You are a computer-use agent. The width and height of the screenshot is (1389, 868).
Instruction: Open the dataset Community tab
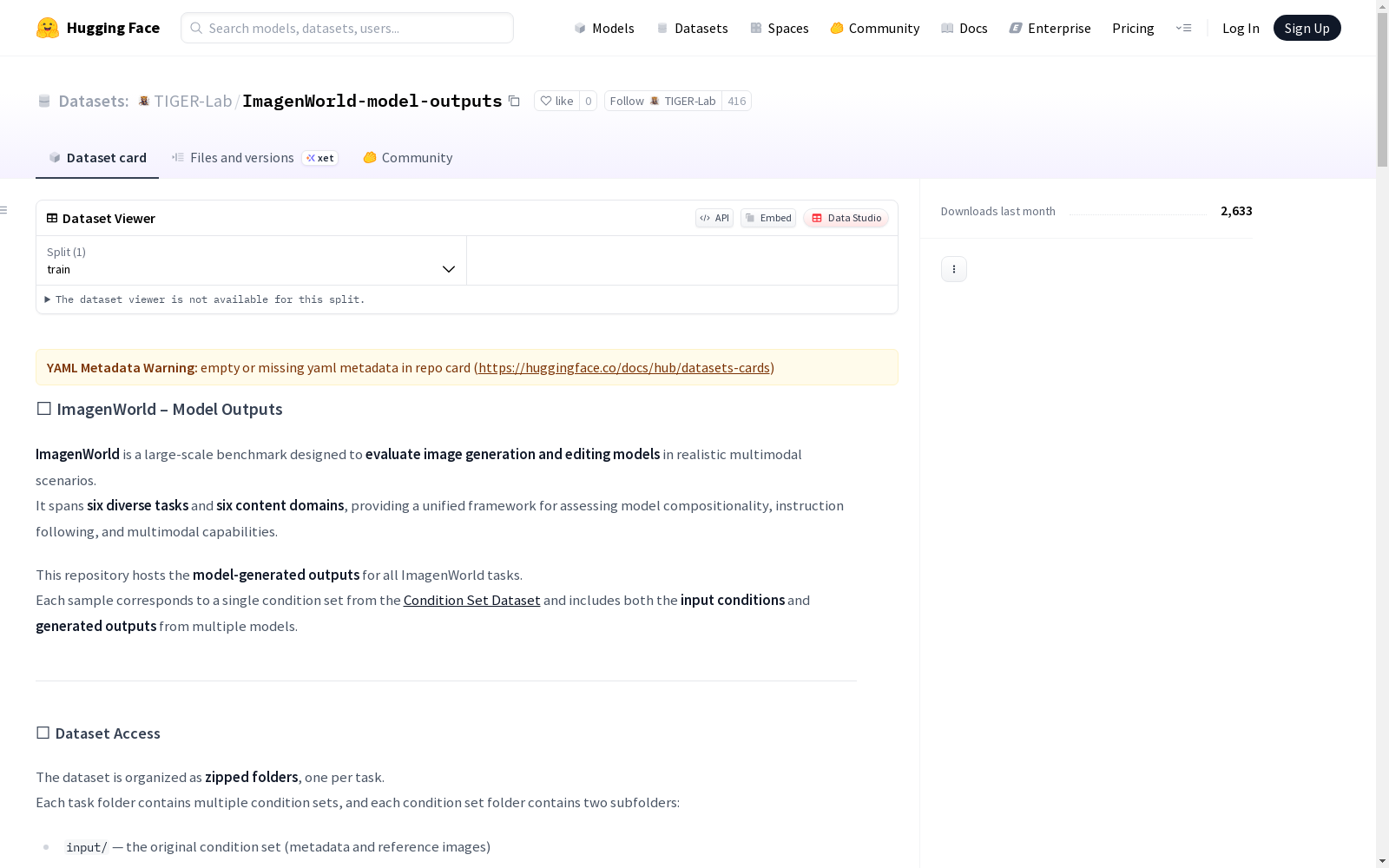[x=408, y=157]
